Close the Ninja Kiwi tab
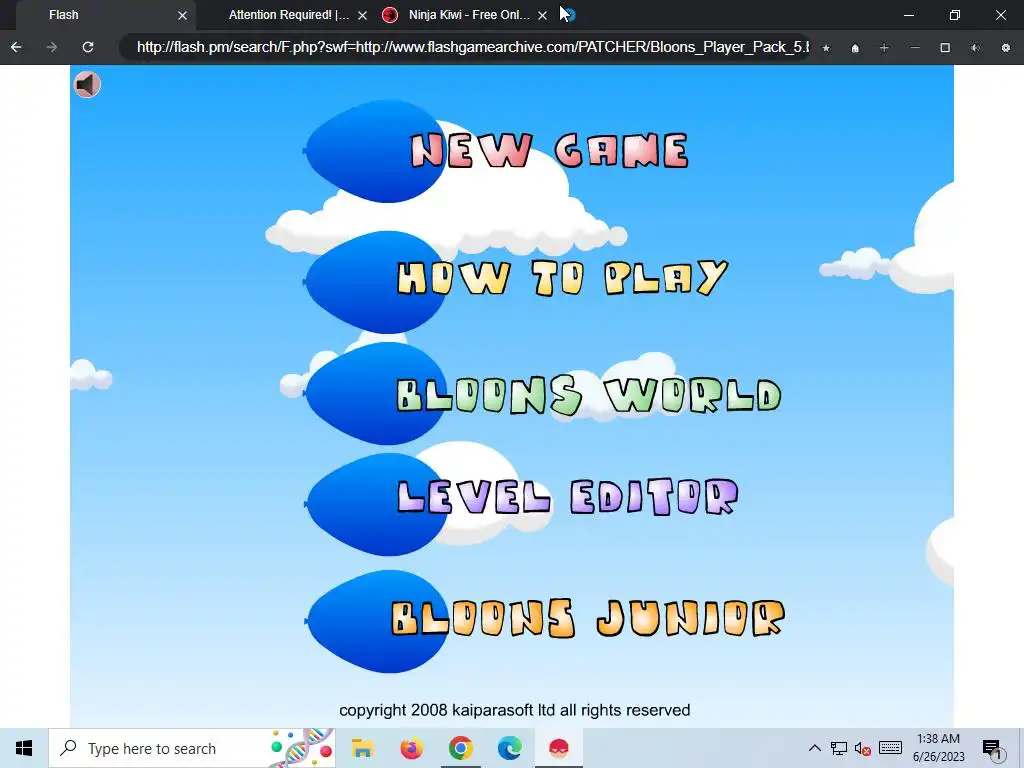 [x=542, y=15]
